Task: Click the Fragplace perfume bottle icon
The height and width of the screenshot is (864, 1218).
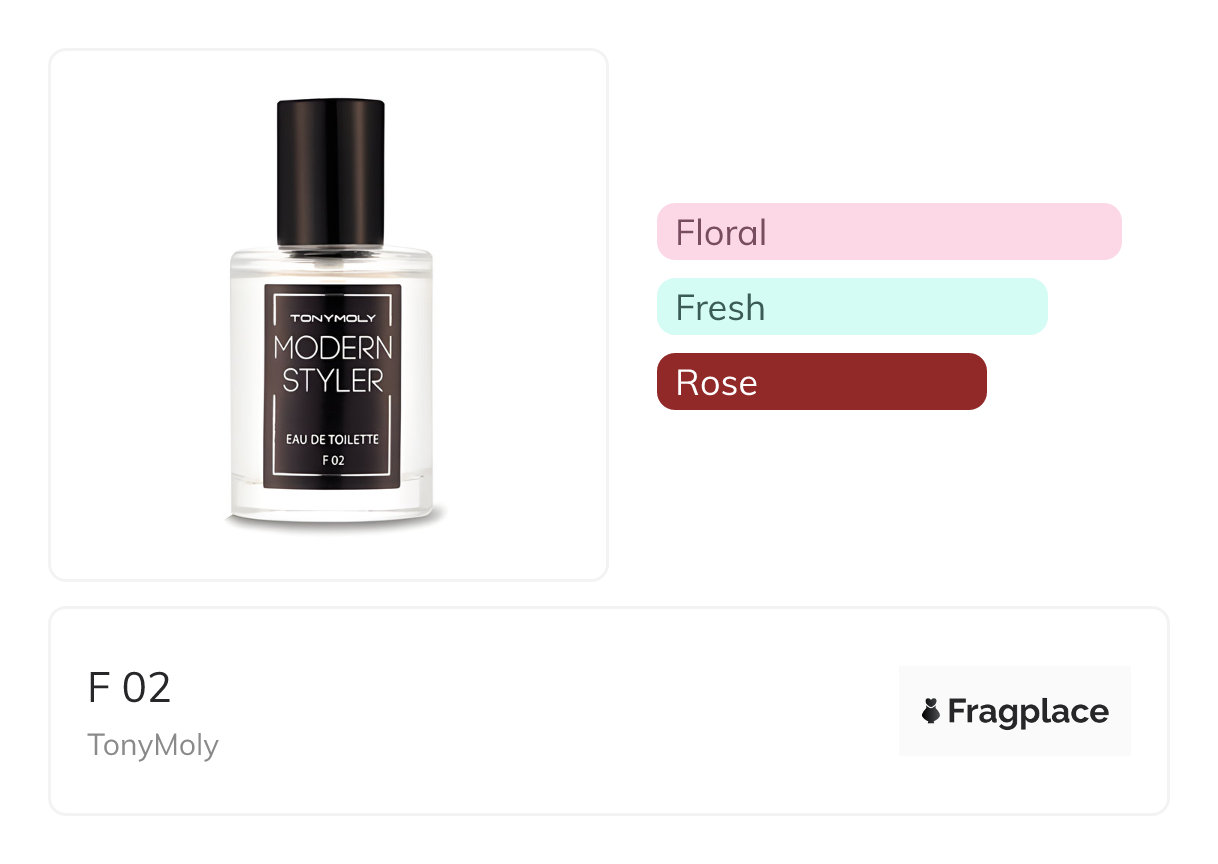Action: pyautogui.click(x=931, y=711)
